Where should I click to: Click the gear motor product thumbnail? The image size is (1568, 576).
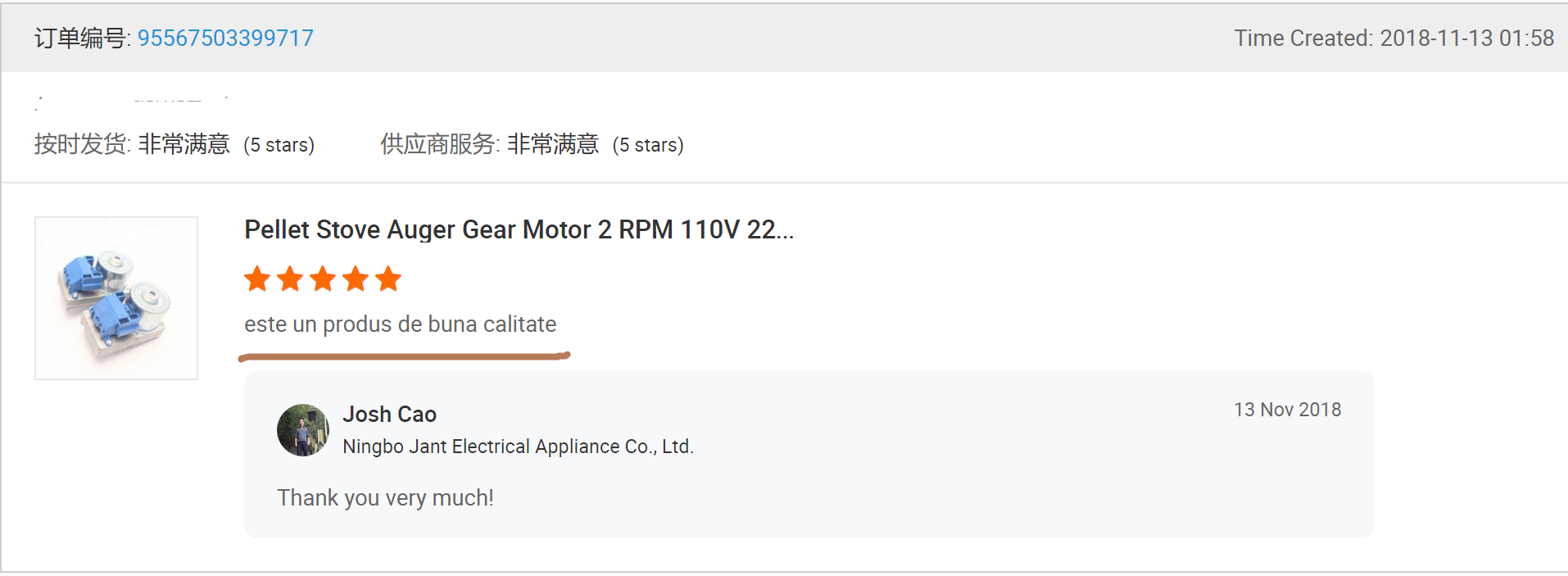(116, 298)
